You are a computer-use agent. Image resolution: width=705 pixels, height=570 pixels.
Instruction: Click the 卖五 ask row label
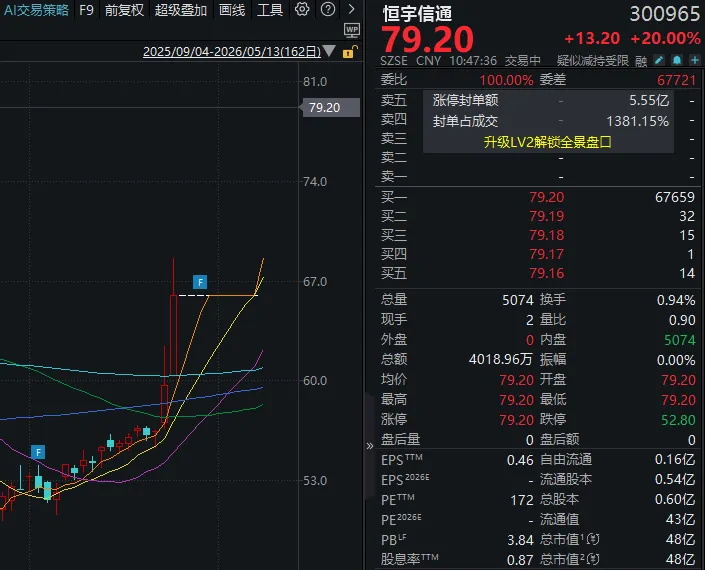pyautogui.click(x=394, y=100)
